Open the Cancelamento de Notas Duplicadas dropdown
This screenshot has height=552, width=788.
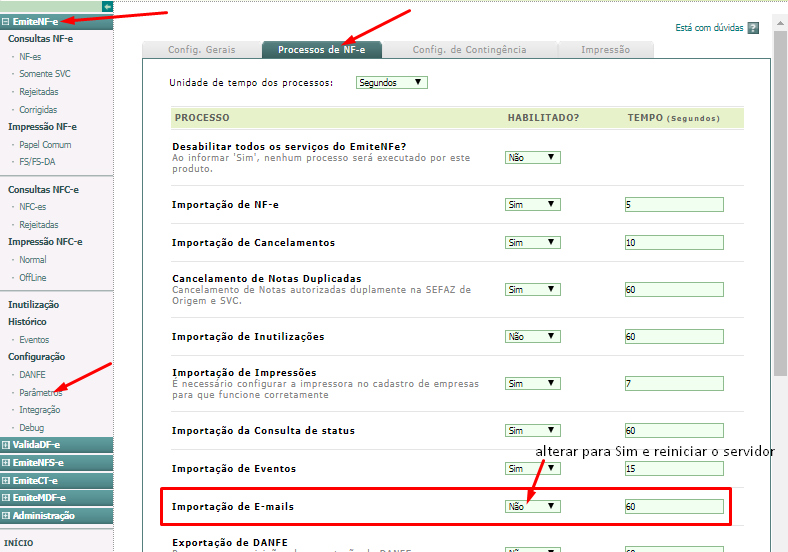[x=533, y=290]
